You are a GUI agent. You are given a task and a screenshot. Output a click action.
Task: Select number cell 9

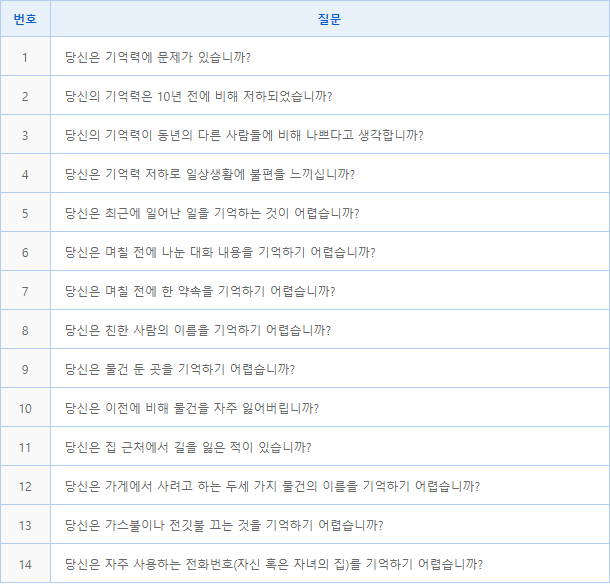25,368
